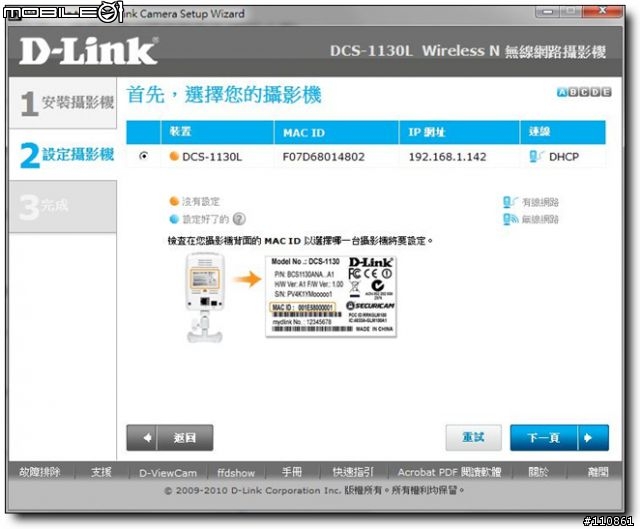Click the 無線網路 wireless legend icon

[511, 219]
